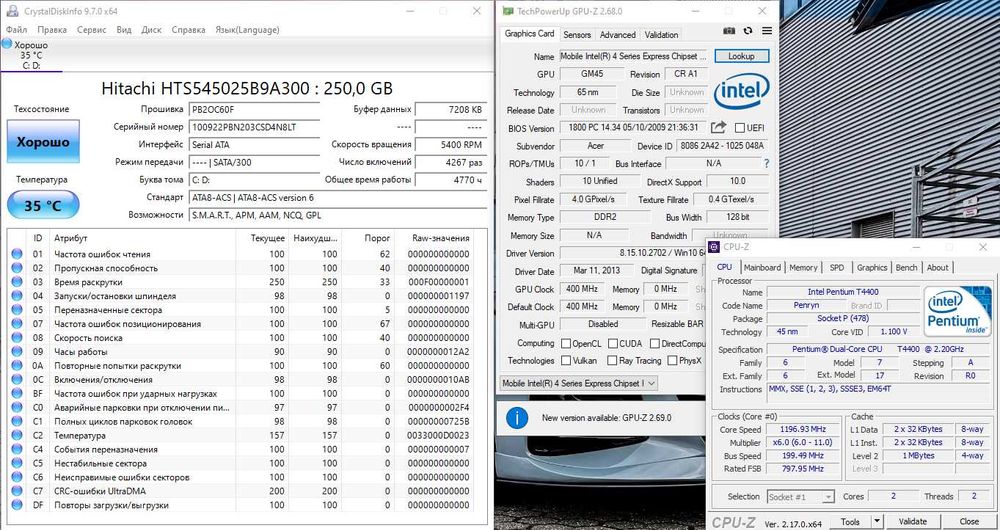This screenshot has width=1000, height=530.
Task: Toggle the Vulkan checkbox
Action: 565,361
